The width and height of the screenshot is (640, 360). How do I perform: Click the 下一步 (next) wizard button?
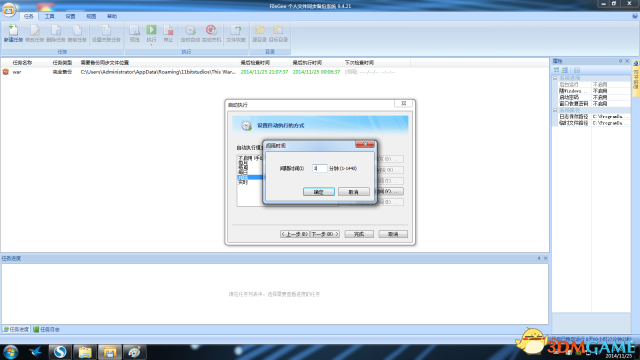325,234
